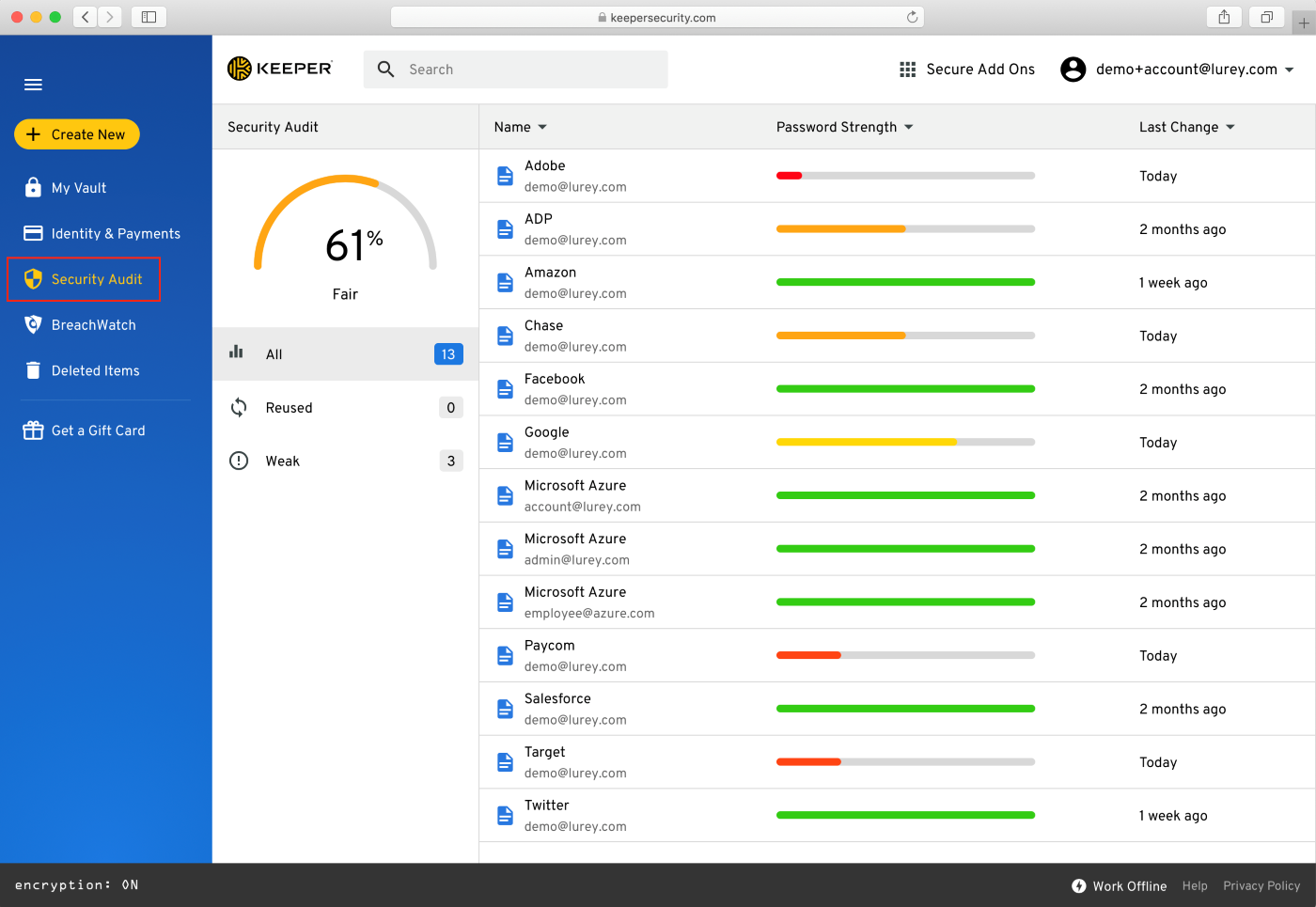Click the gift card icon
Screen dimensions: 1316x907
coord(33,430)
